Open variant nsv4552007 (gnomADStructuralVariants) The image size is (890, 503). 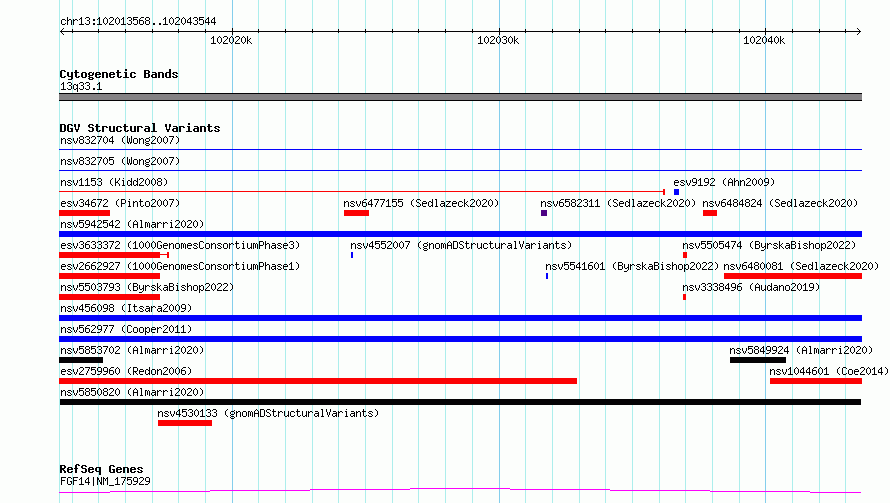coord(461,245)
